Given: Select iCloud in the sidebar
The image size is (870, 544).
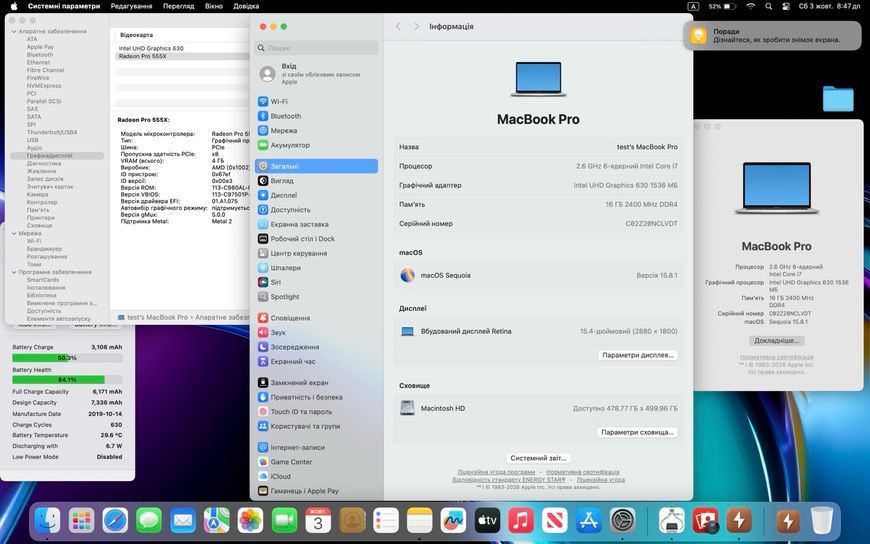Looking at the screenshot, I should point(316,476).
